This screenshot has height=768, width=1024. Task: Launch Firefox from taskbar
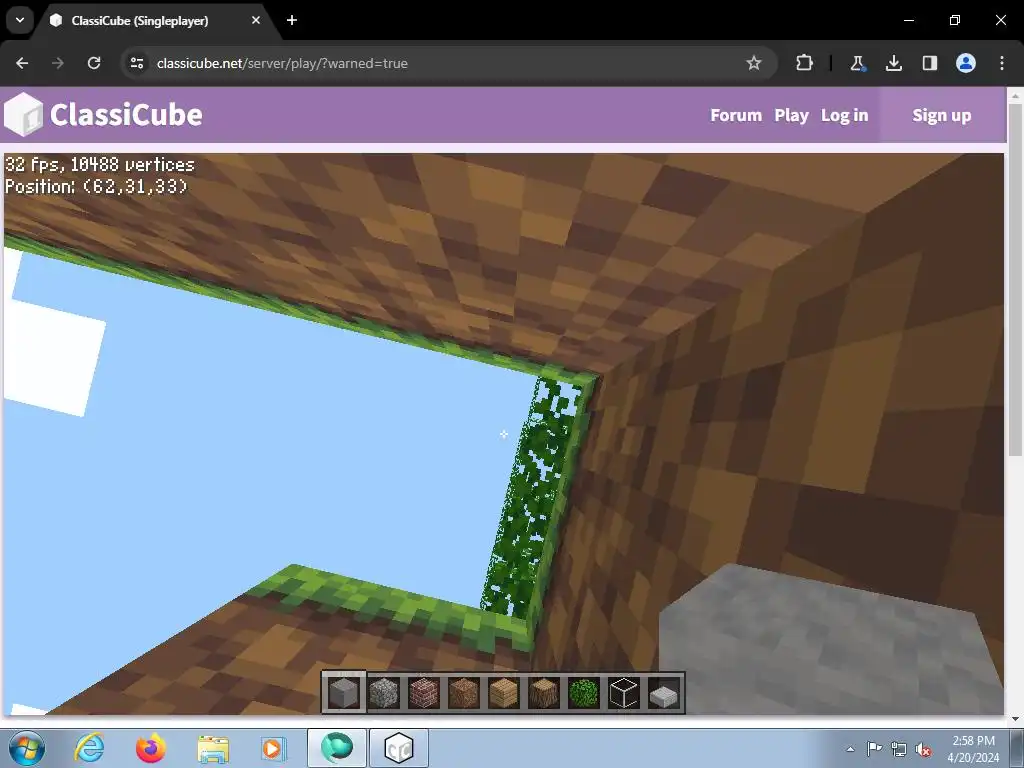click(150, 748)
